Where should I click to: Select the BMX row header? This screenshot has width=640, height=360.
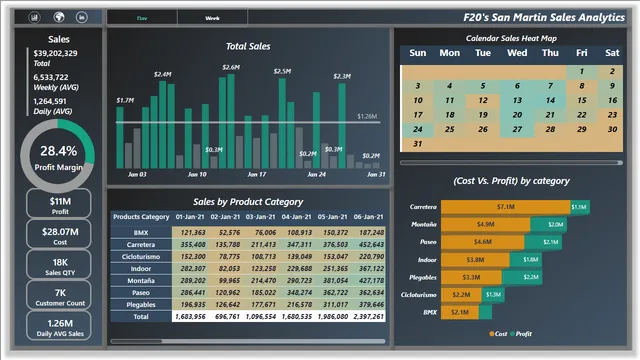click(x=141, y=233)
